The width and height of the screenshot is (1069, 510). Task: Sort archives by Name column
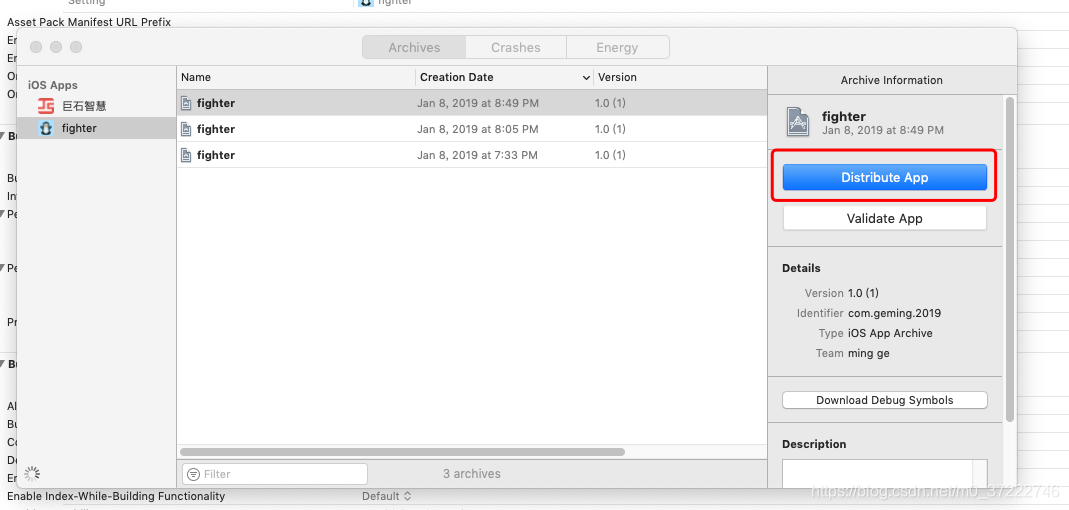click(296, 77)
